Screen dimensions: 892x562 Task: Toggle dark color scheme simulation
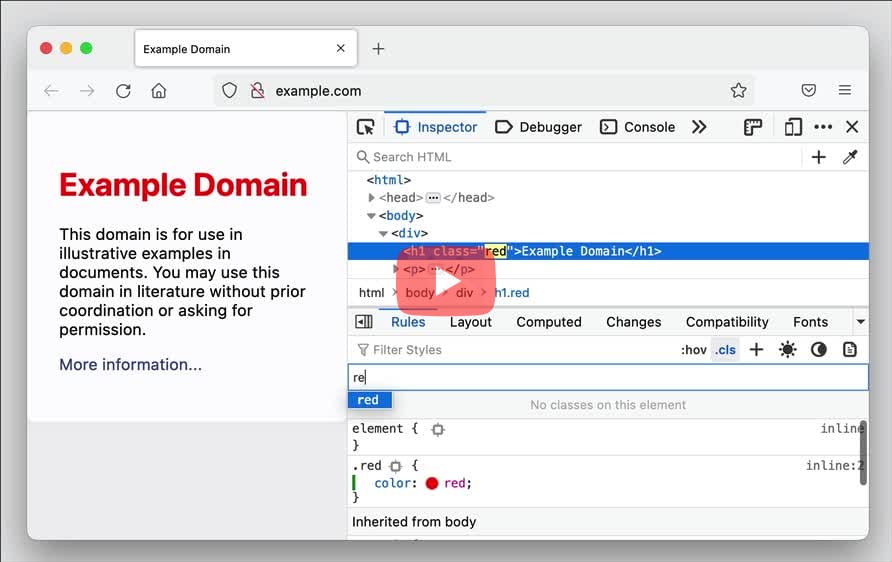[819, 350]
